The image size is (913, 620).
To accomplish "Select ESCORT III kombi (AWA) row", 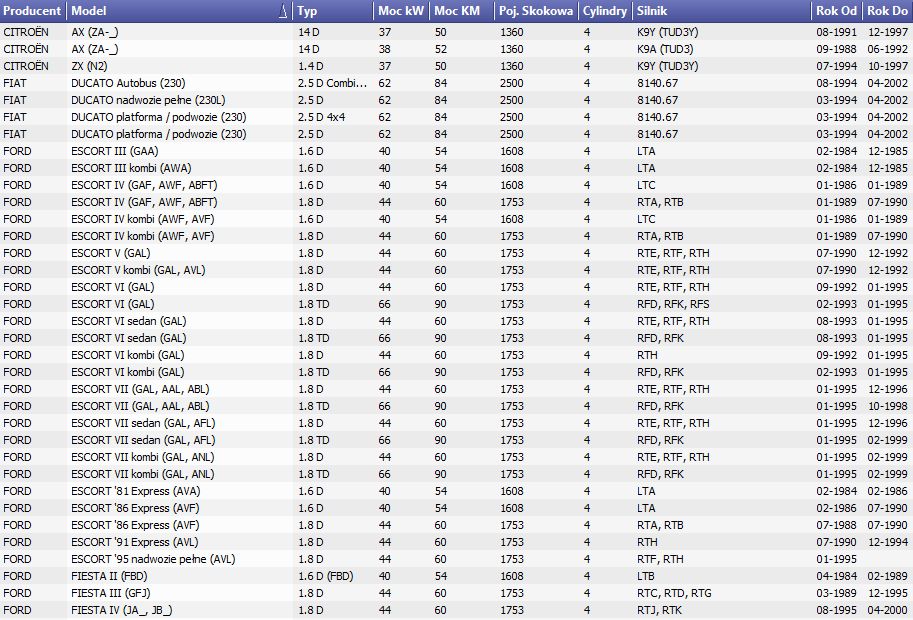I will coord(456,168).
